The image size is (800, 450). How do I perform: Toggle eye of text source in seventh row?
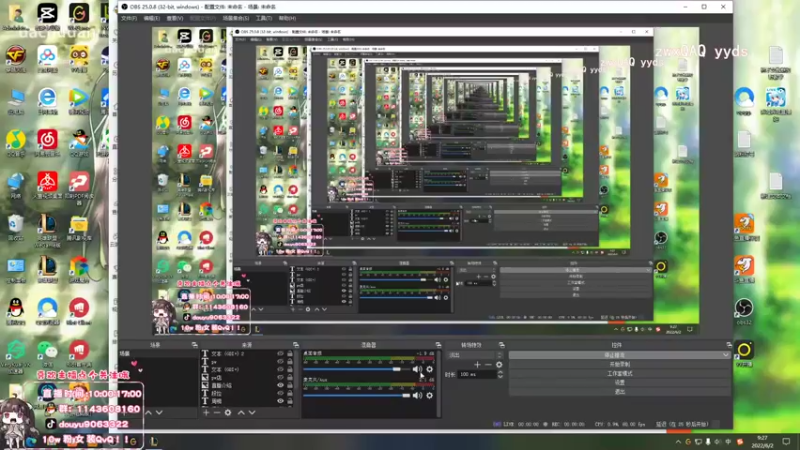(280, 401)
